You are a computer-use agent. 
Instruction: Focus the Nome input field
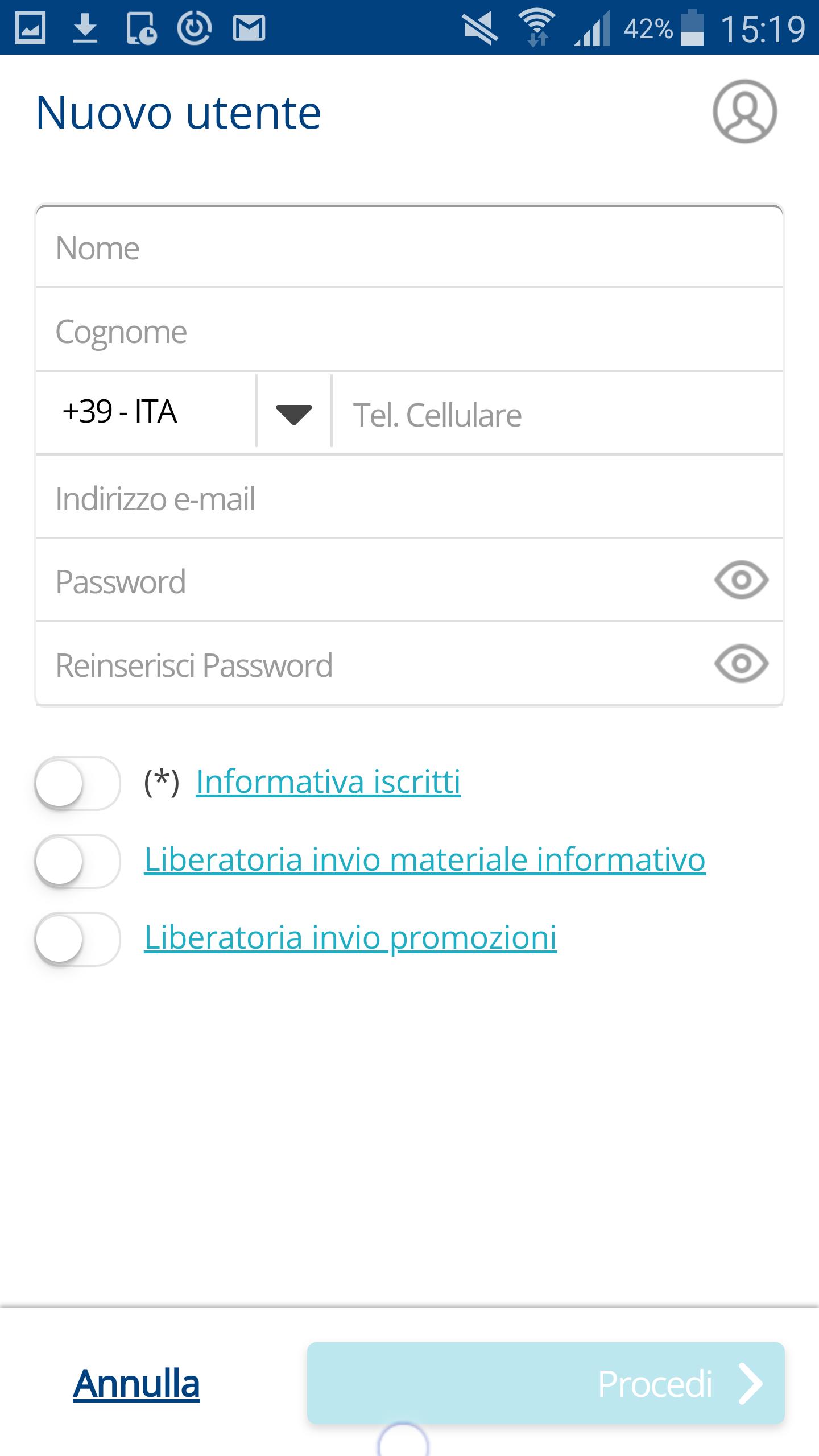click(x=409, y=248)
